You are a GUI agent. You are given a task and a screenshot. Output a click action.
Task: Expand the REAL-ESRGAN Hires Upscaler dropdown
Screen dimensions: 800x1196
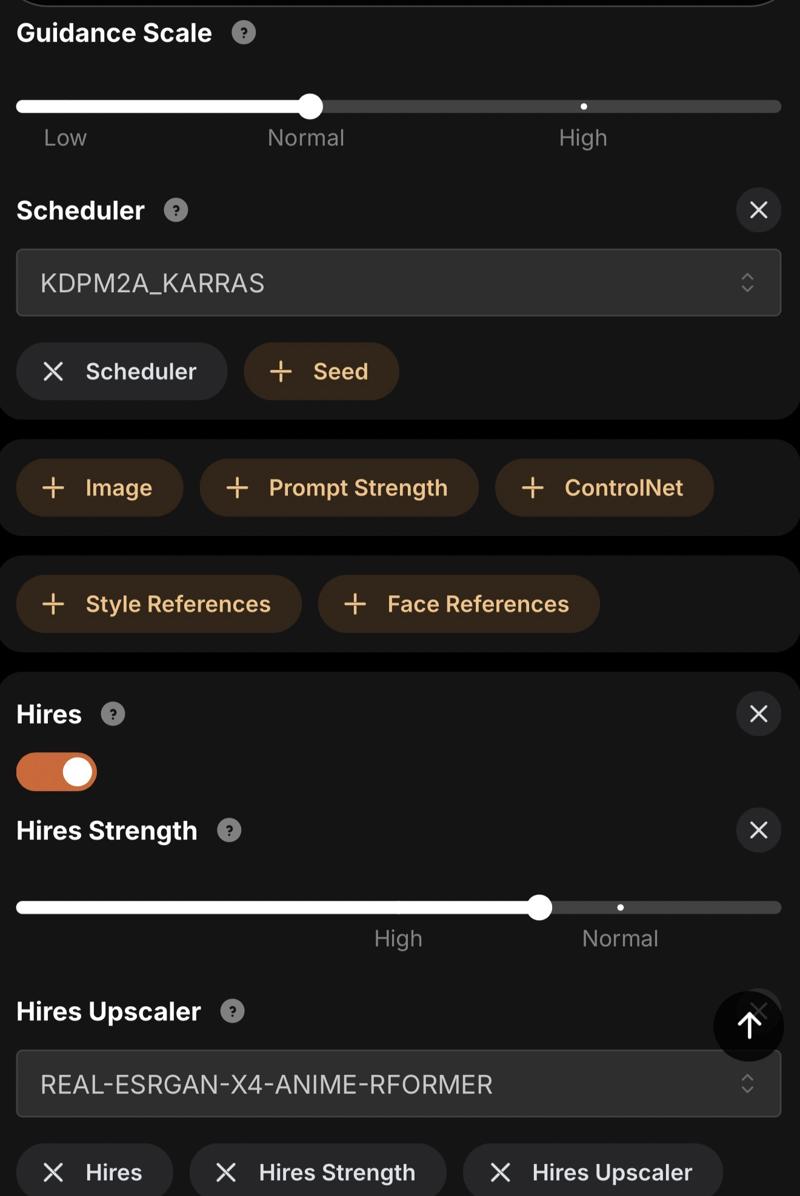coord(398,1084)
